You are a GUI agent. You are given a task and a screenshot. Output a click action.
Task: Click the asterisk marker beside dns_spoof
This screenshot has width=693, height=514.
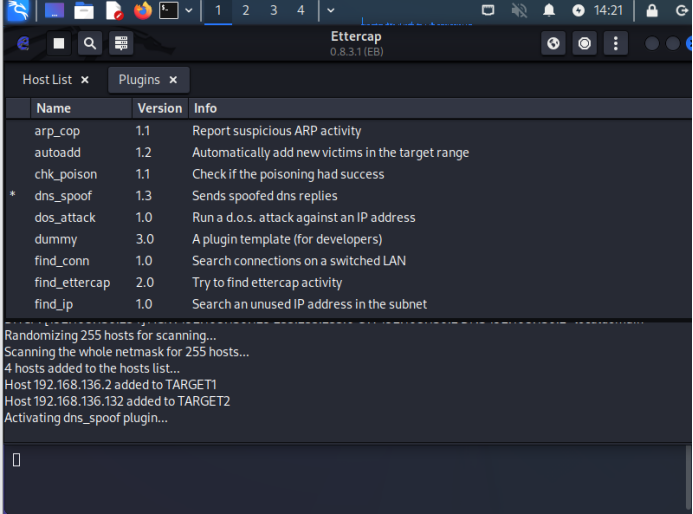[13, 194]
